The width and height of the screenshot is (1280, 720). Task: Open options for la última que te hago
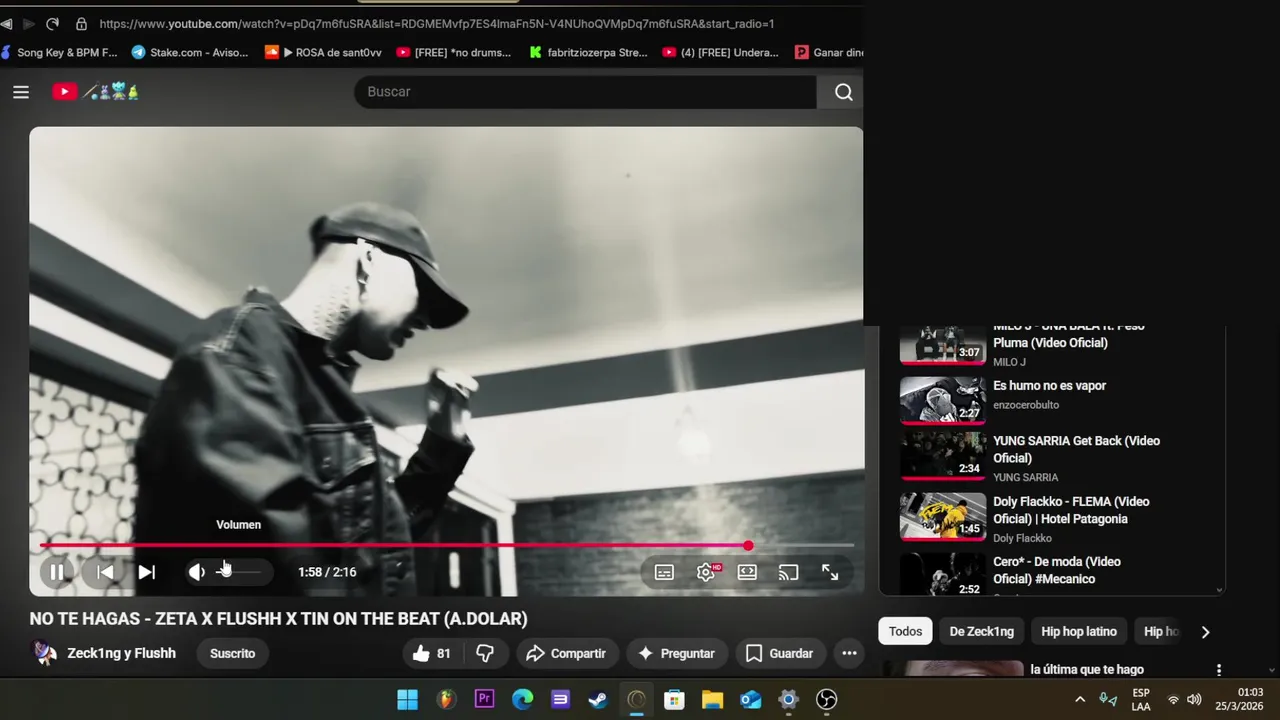[1219, 670]
